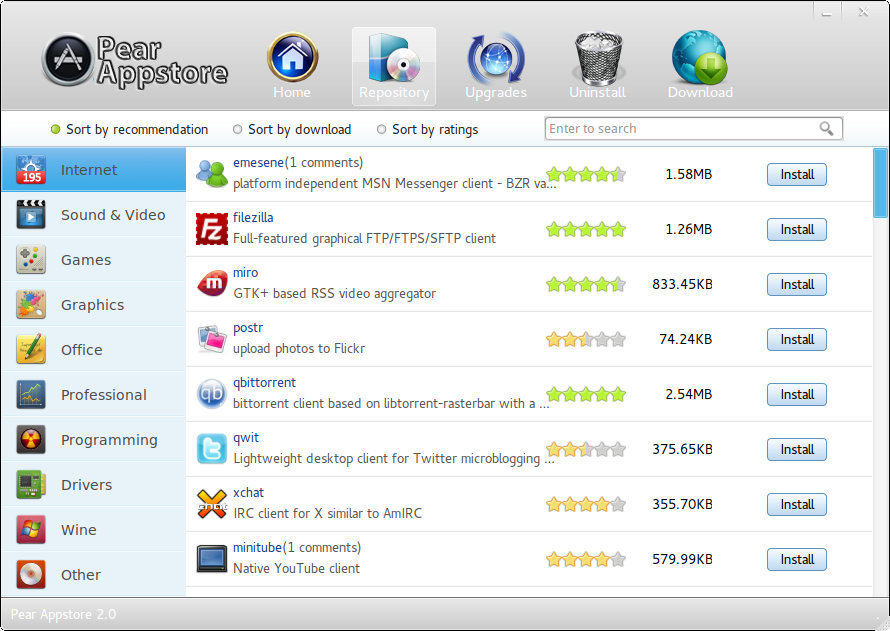Open the qbittorrent app name link

265,382
